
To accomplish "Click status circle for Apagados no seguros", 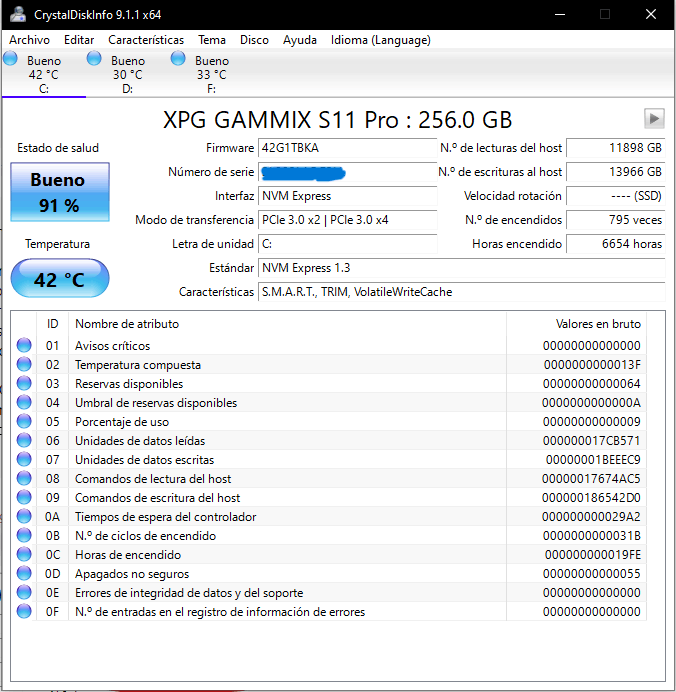I will (24, 573).
